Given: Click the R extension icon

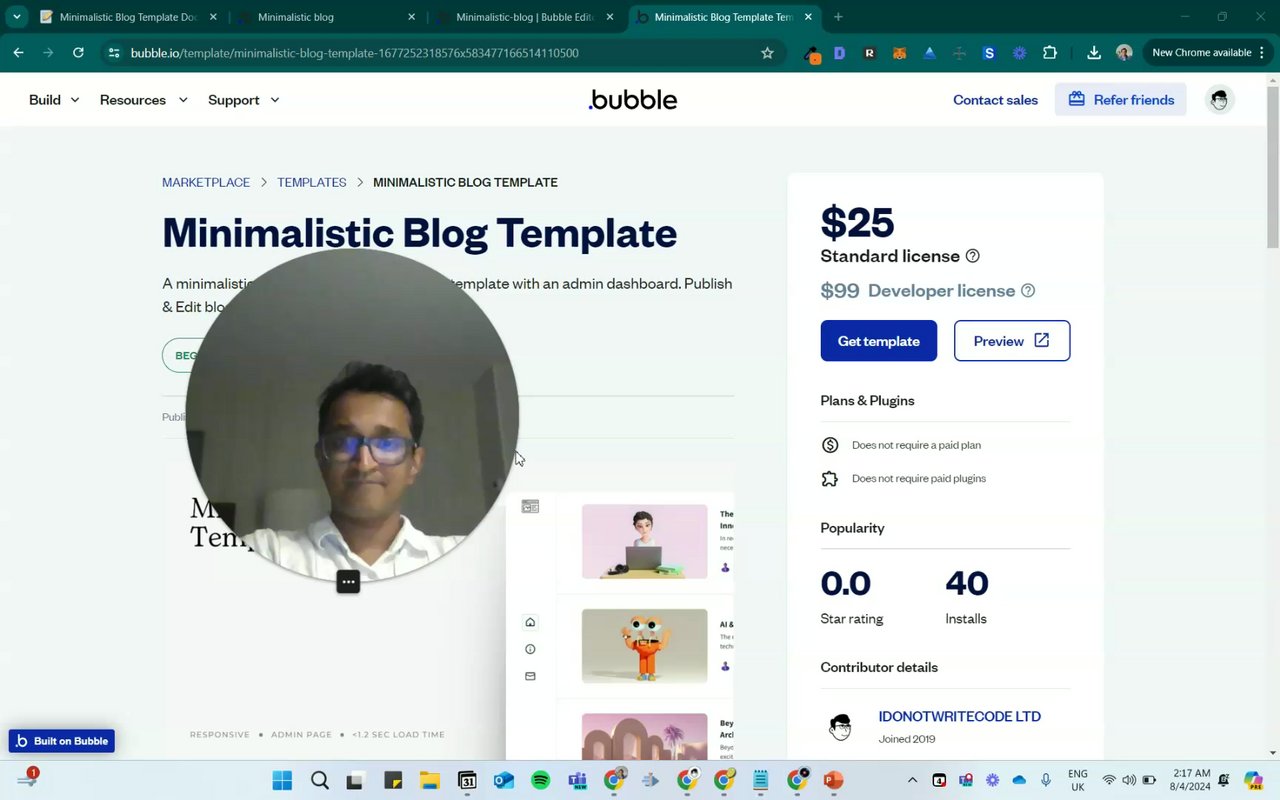Looking at the screenshot, I should pyautogui.click(x=869, y=53).
